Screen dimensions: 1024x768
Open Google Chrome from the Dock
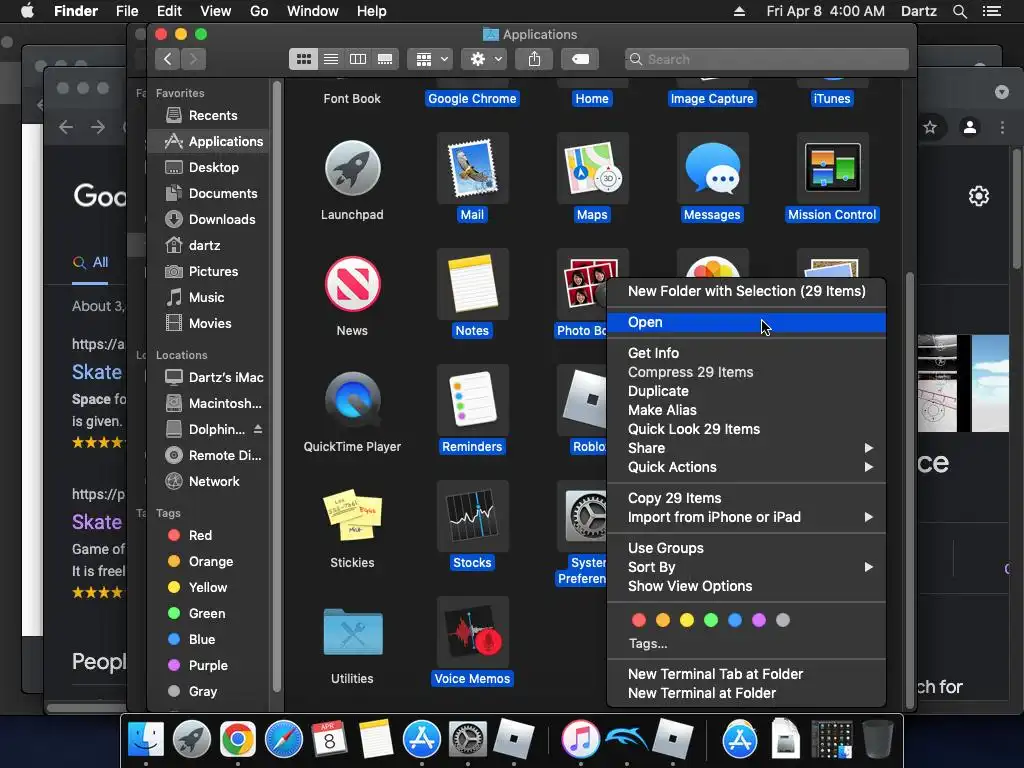[238, 739]
